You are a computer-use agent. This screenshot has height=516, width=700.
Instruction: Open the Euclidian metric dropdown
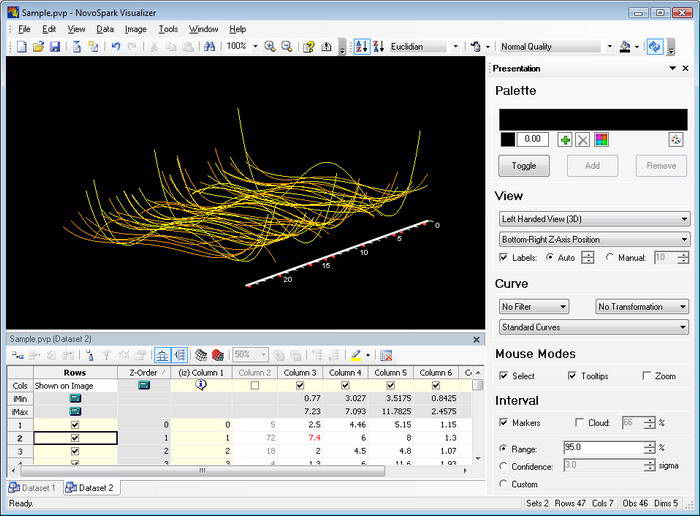click(x=455, y=46)
